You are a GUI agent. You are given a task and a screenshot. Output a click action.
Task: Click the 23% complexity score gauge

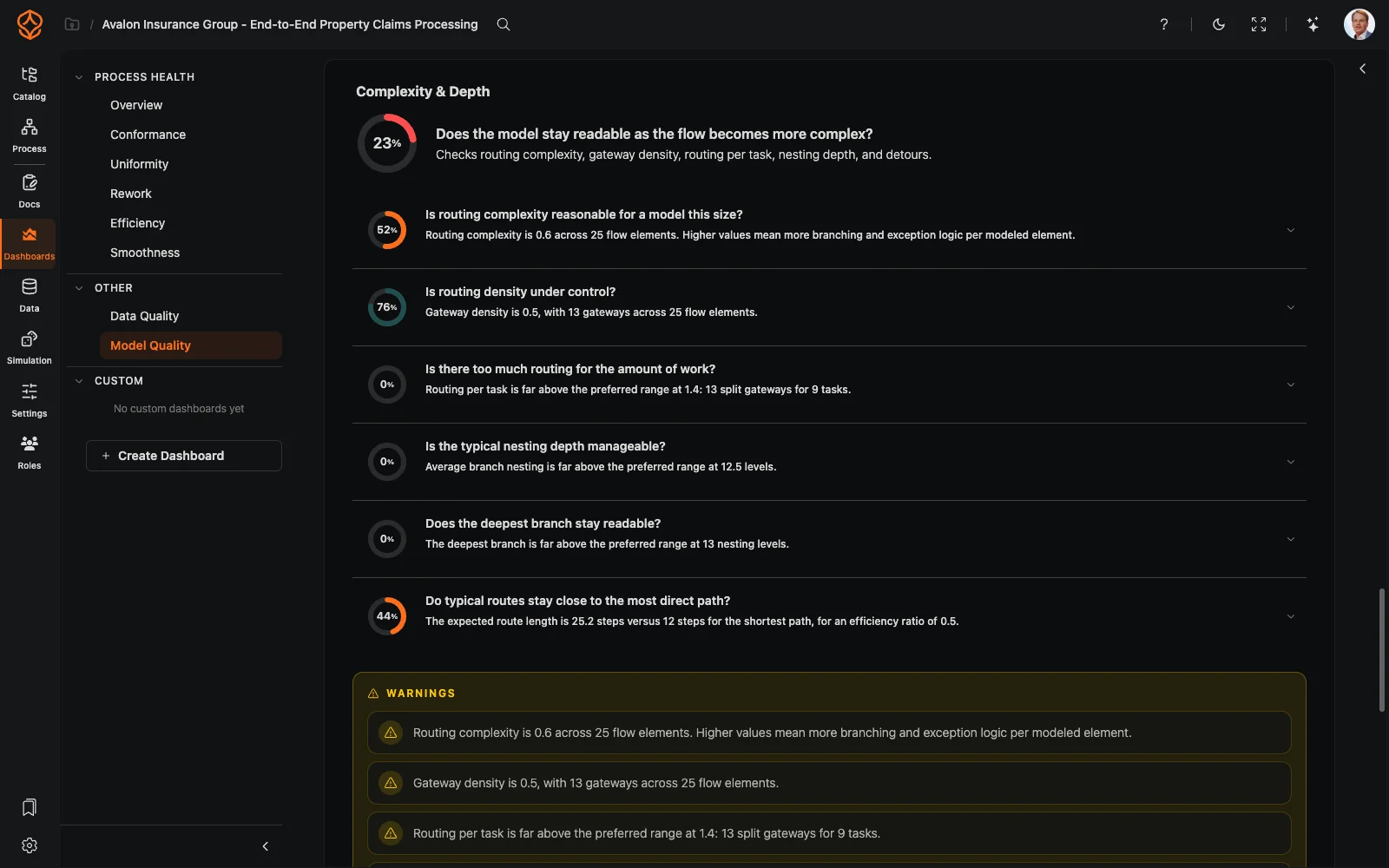coord(387,143)
